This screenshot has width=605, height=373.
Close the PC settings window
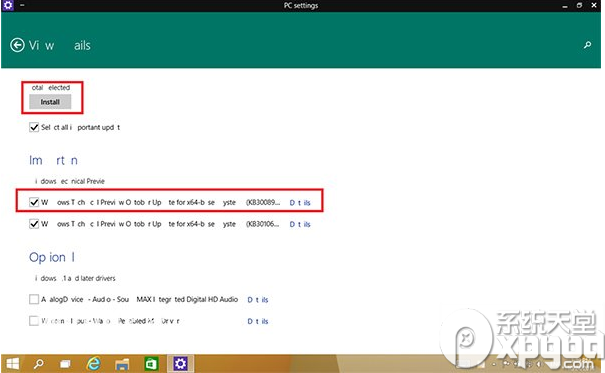pos(594,5)
